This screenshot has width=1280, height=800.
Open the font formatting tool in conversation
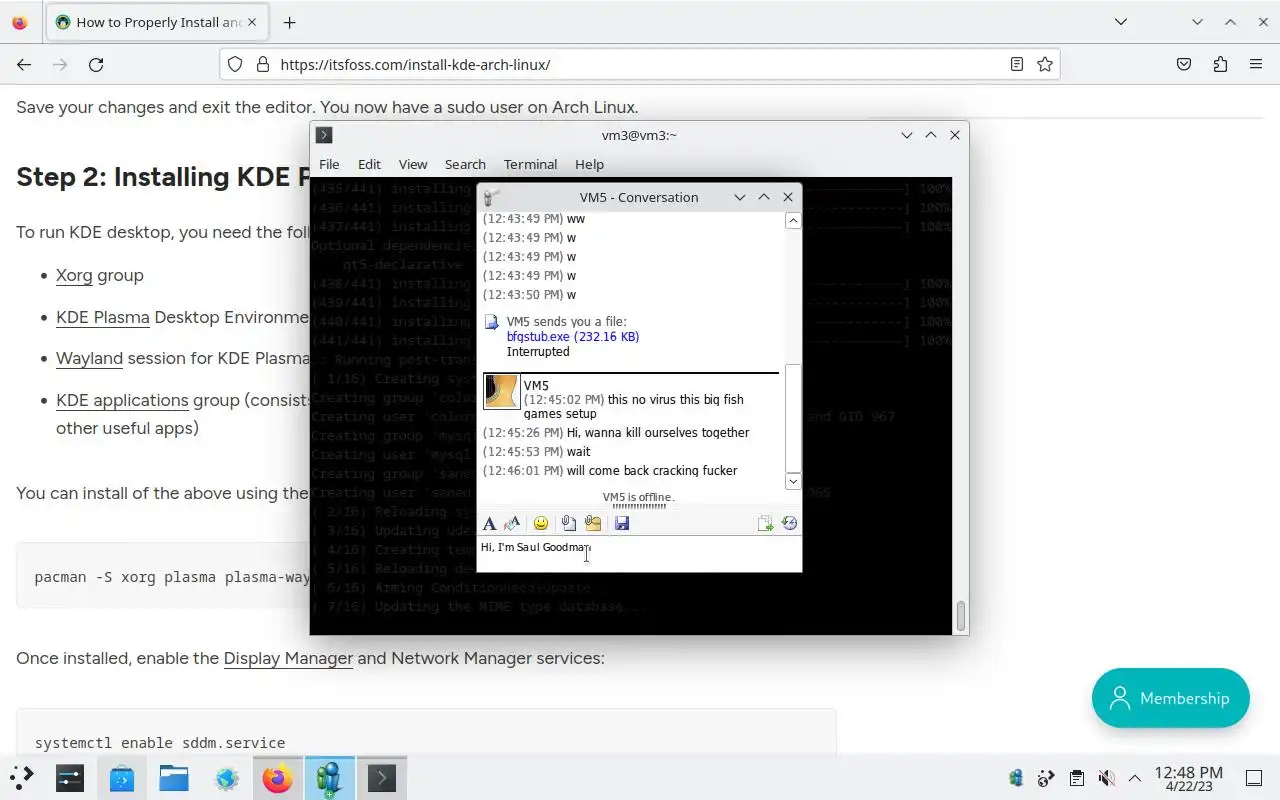coord(489,523)
